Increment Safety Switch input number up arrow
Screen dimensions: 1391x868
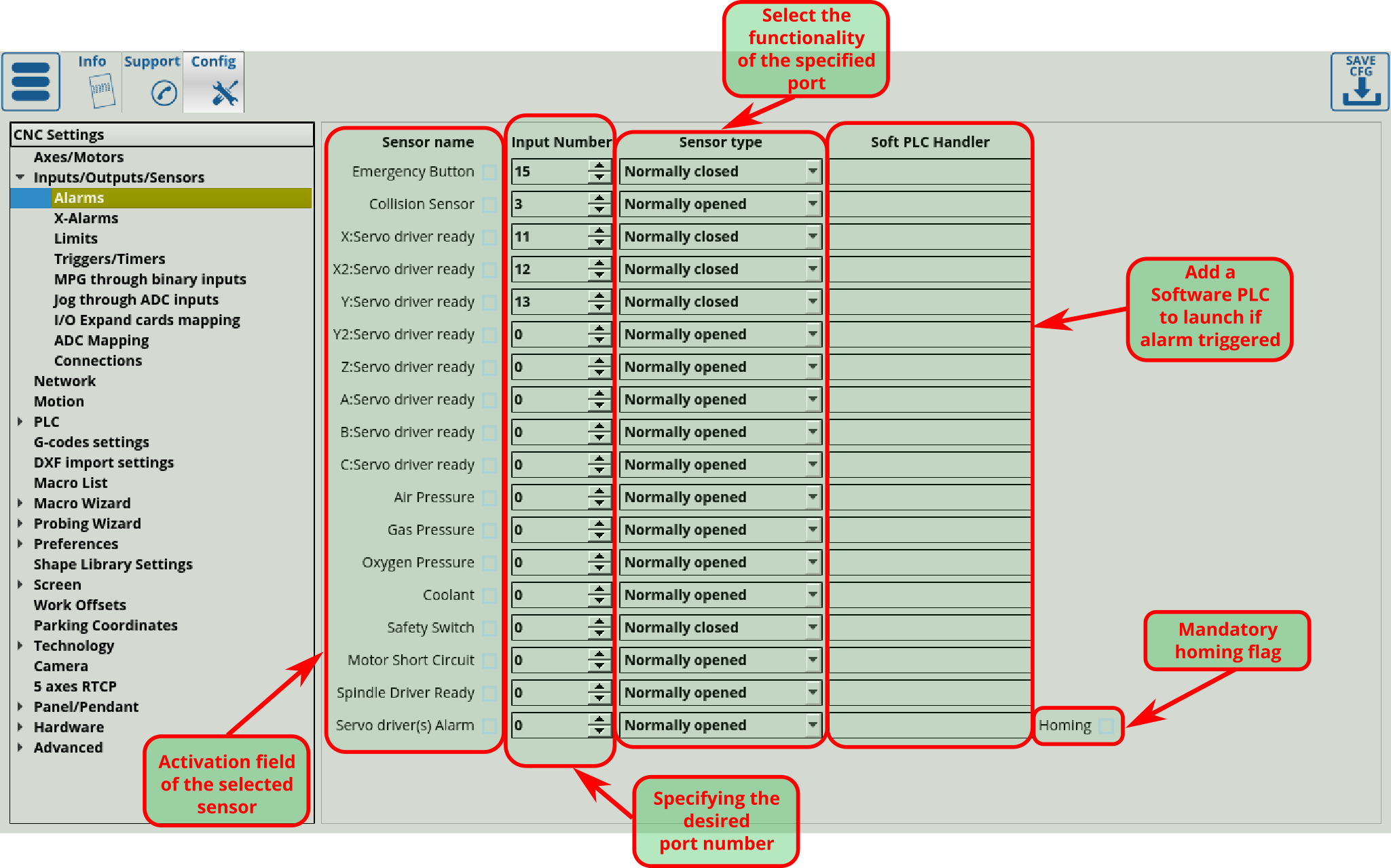click(599, 622)
